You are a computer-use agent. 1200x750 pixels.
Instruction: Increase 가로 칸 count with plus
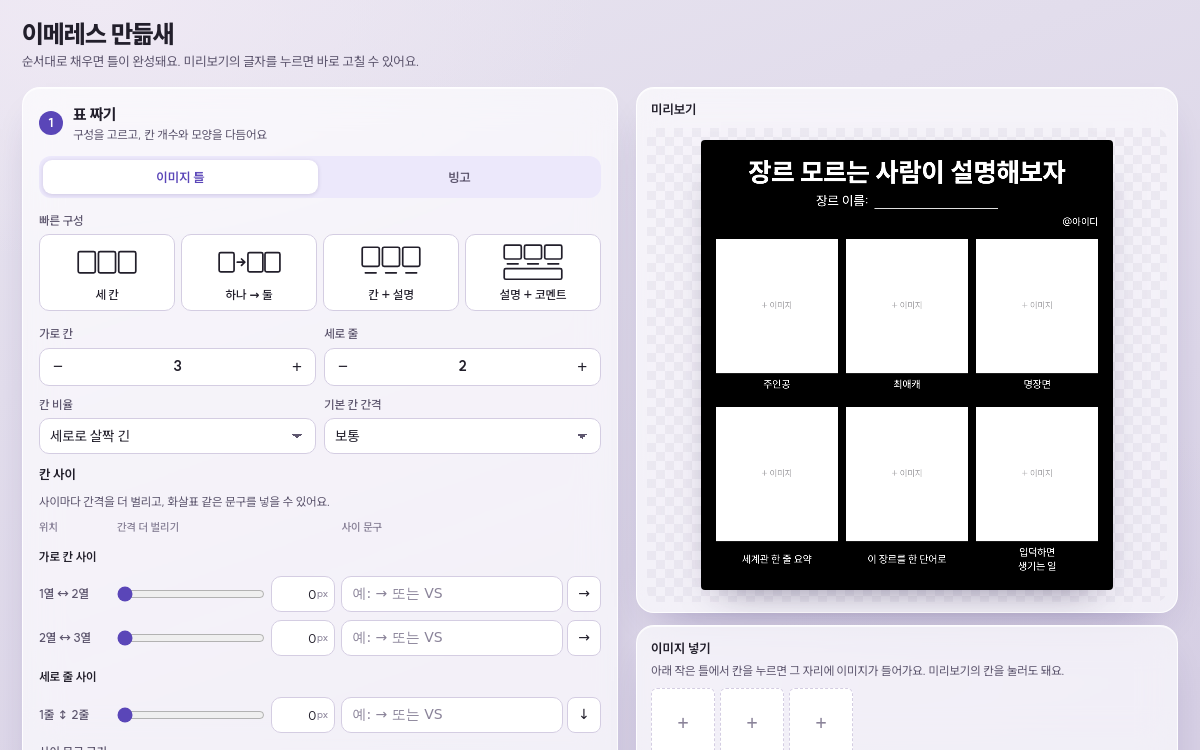(x=297, y=367)
